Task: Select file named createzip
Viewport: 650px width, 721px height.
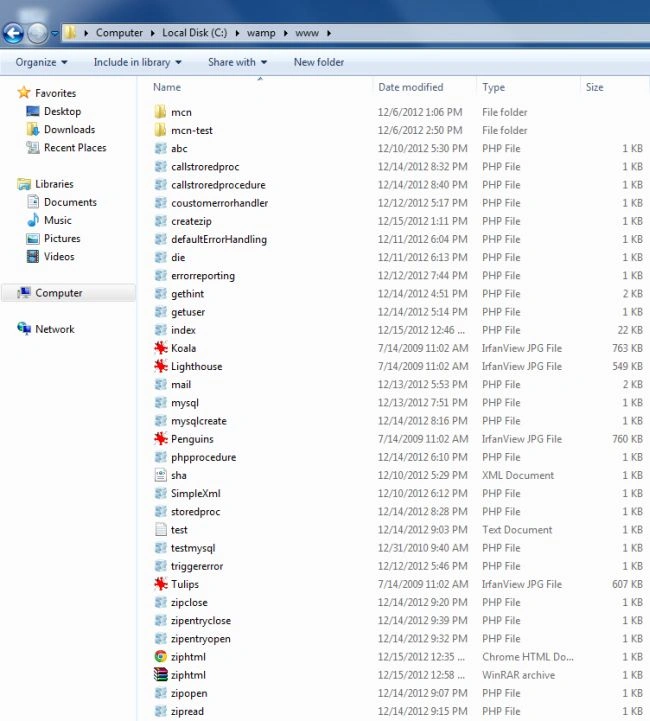Action: [191, 221]
